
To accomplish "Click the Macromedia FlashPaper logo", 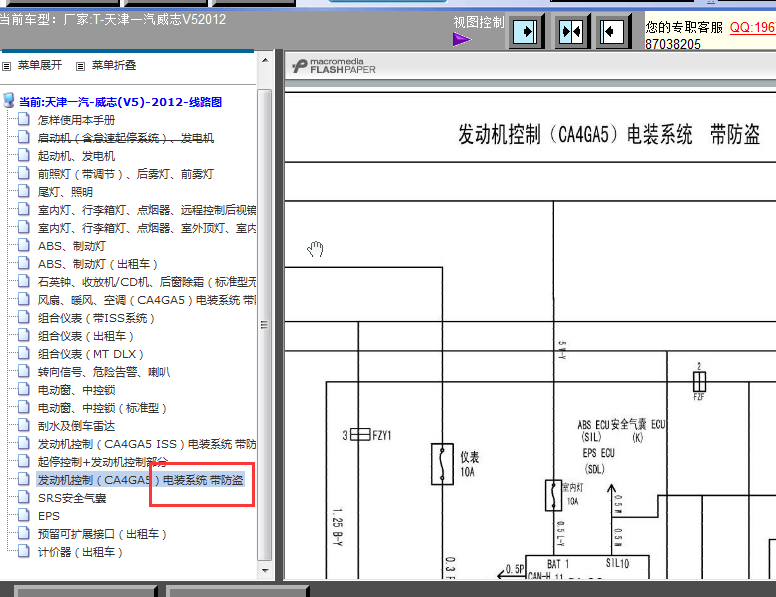I will (x=334, y=66).
